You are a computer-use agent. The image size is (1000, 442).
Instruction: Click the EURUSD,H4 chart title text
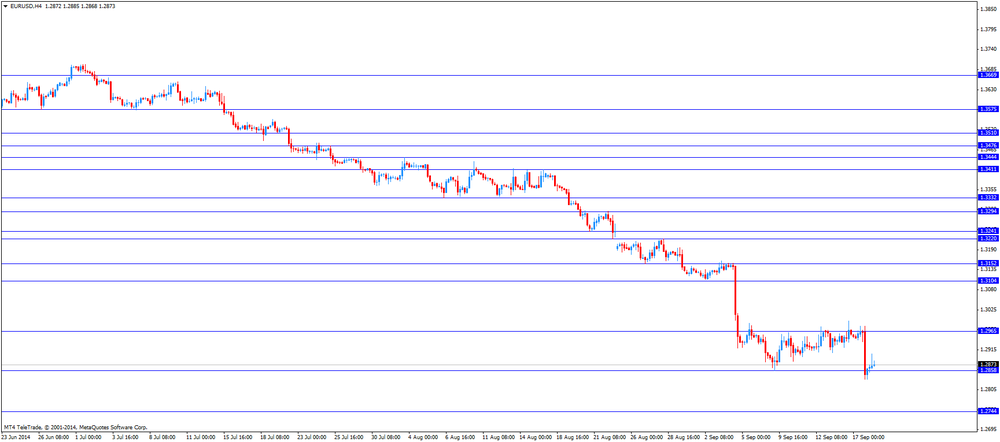coord(26,5)
